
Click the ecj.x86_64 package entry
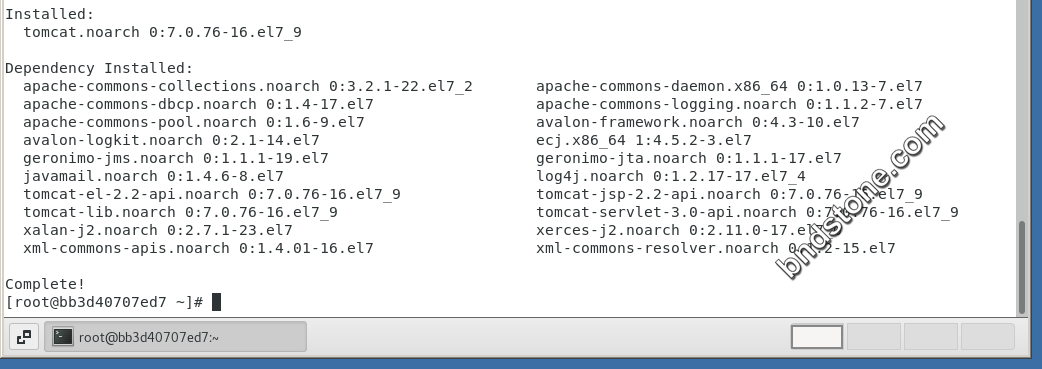pyautogui.click(x=643, y=140)
